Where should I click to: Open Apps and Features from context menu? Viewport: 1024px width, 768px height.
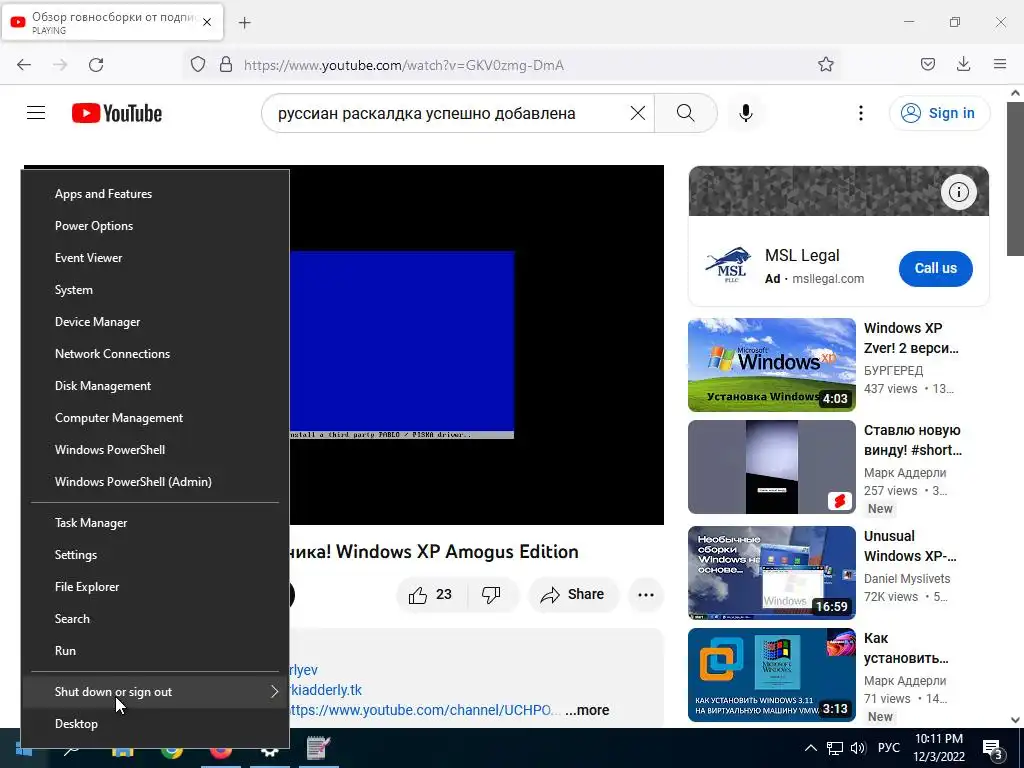[155, 194]
